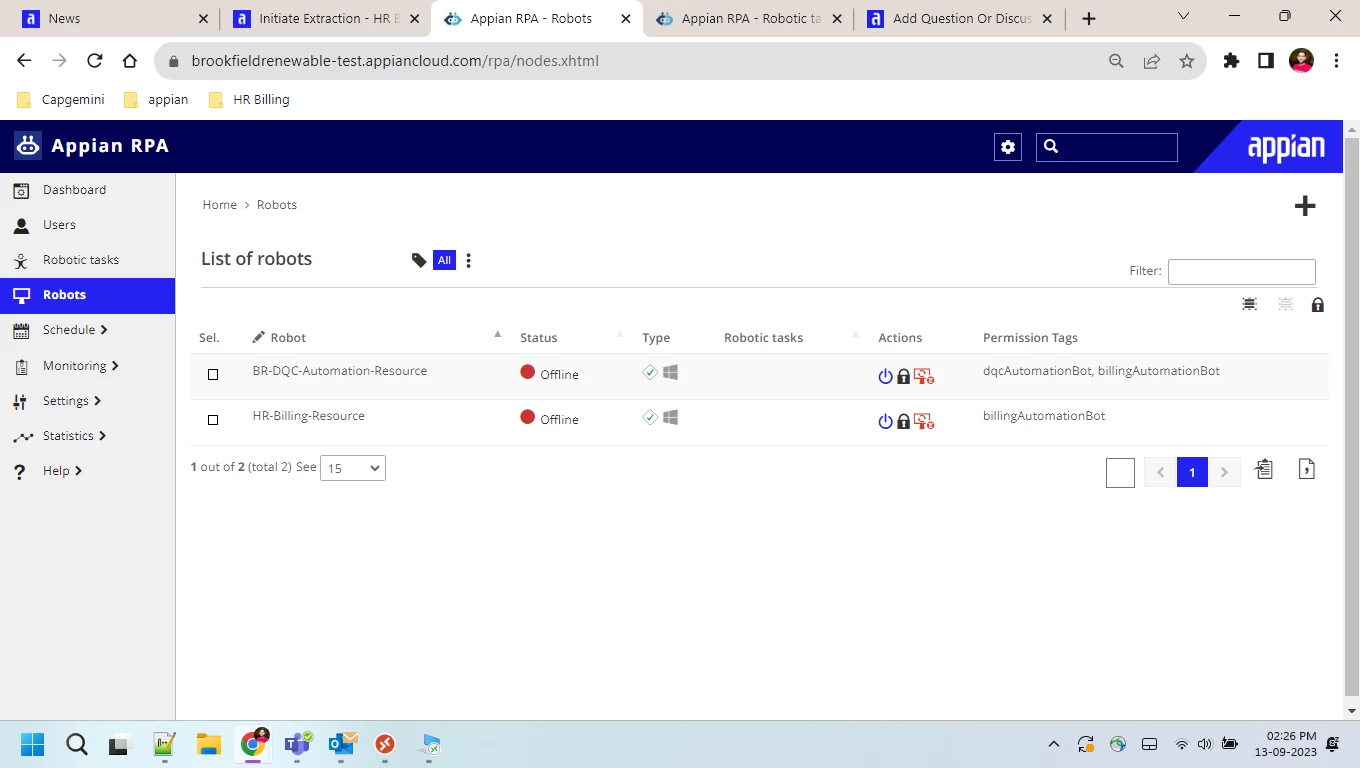Click Home breadcrumb link

pyautogui.click(x=220, y=205)
